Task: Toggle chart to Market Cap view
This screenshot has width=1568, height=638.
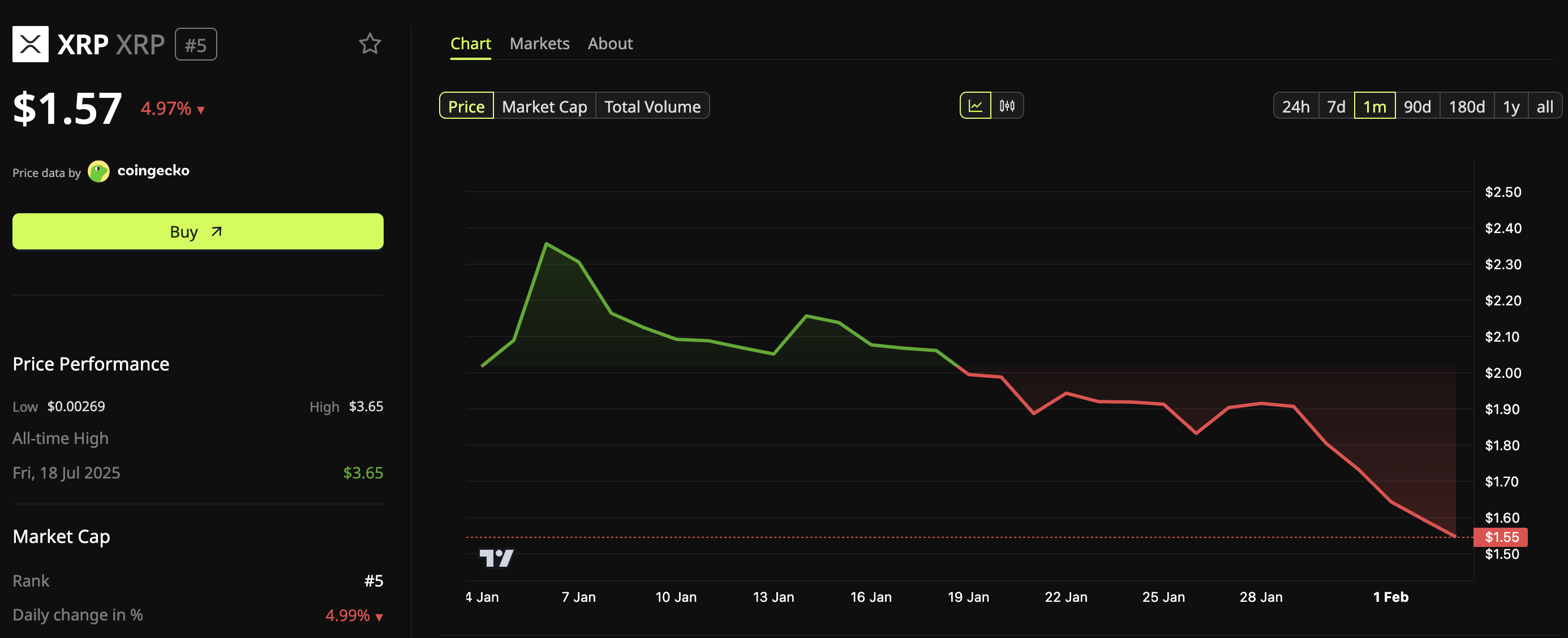Action: pos(544,106)
